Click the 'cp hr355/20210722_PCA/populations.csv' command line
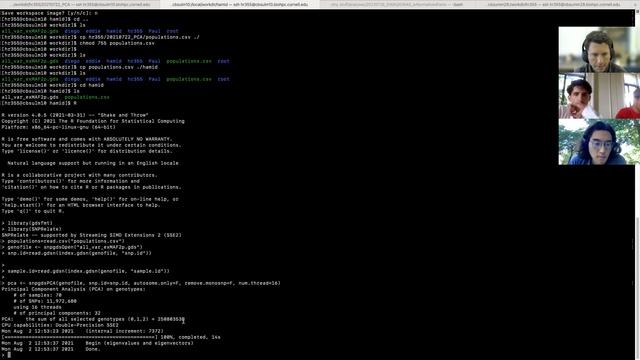This screenshot has height=360, width=640. pyautogui.click(x=100, y=37)
